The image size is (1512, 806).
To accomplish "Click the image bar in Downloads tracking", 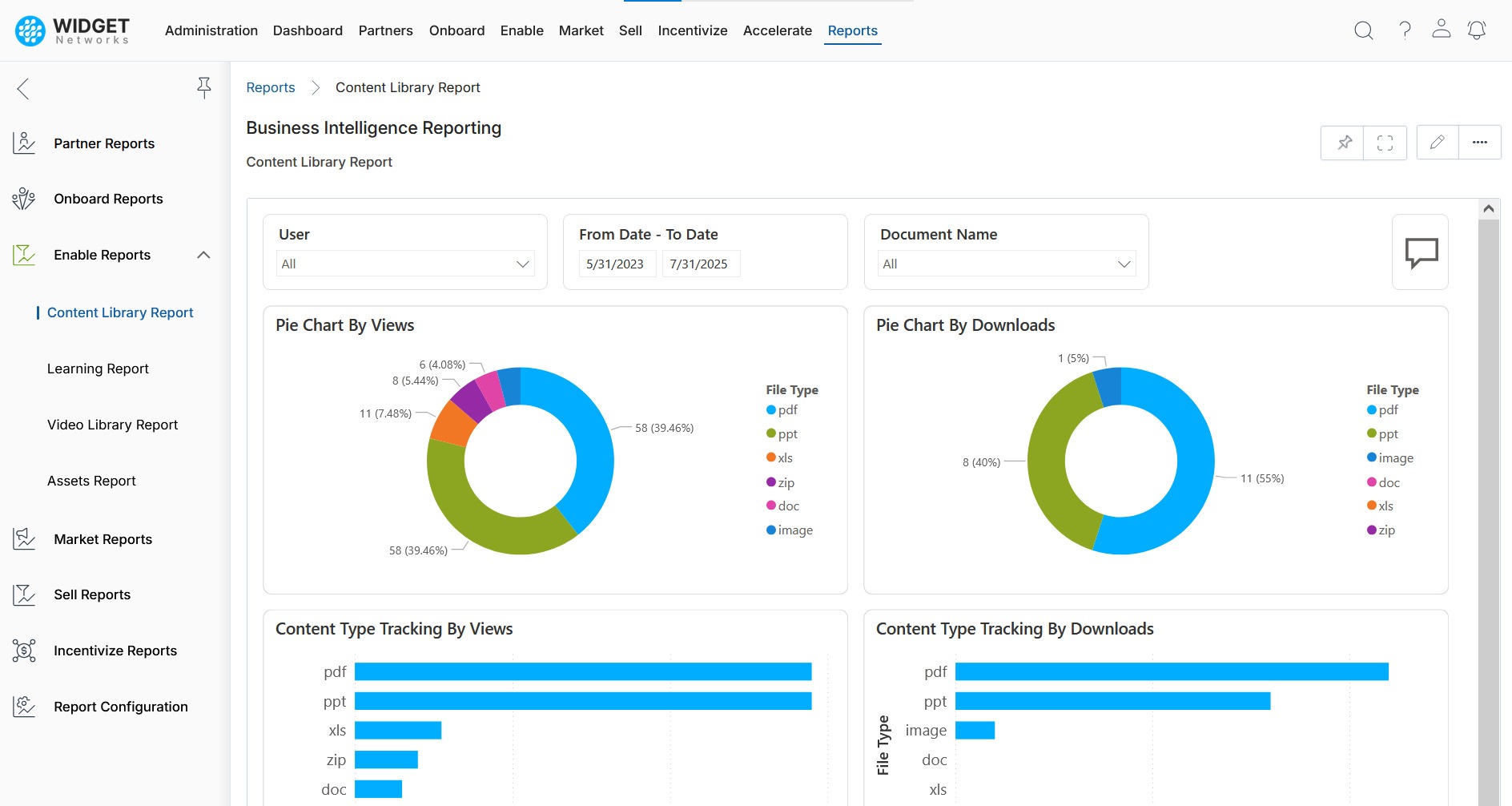I will [x=975, y=730].
